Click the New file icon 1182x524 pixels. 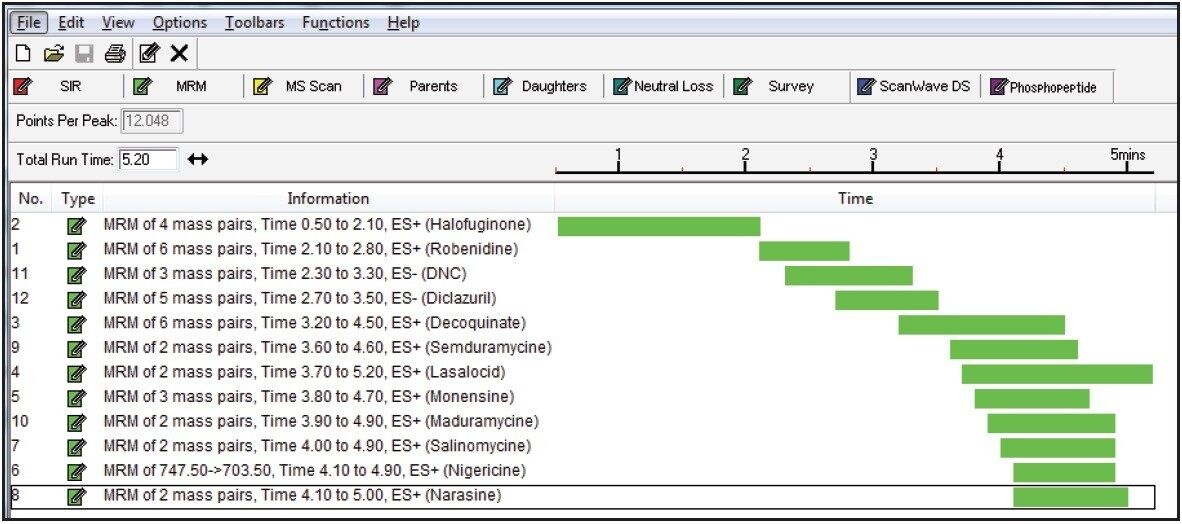tap(23, 54)
